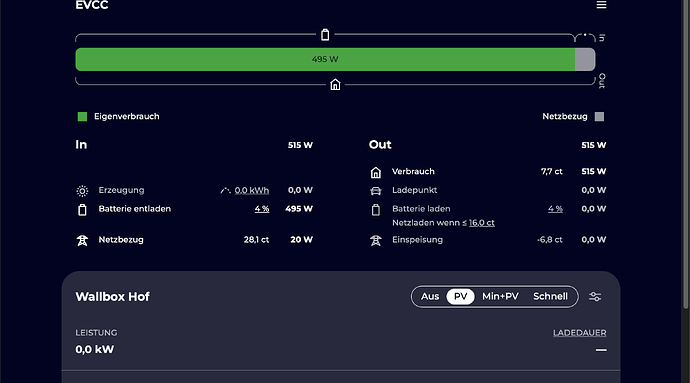Switch to Min+PV charging mode
Screen dimensions: 690x383
pyautogui.click(x=500, y=296)
